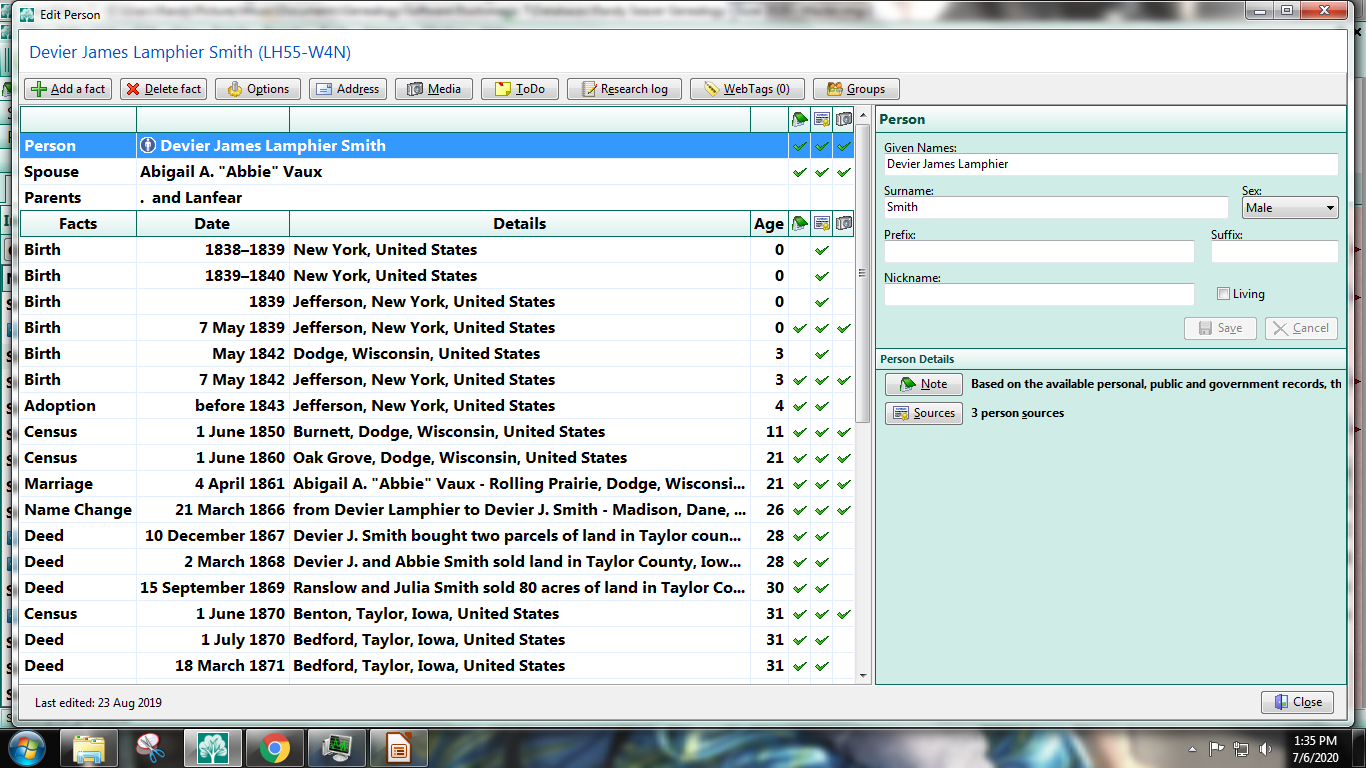1366x768 pixels.
Task: Click the Close button
Action: pyautogui.click(x=1297, y=702)
